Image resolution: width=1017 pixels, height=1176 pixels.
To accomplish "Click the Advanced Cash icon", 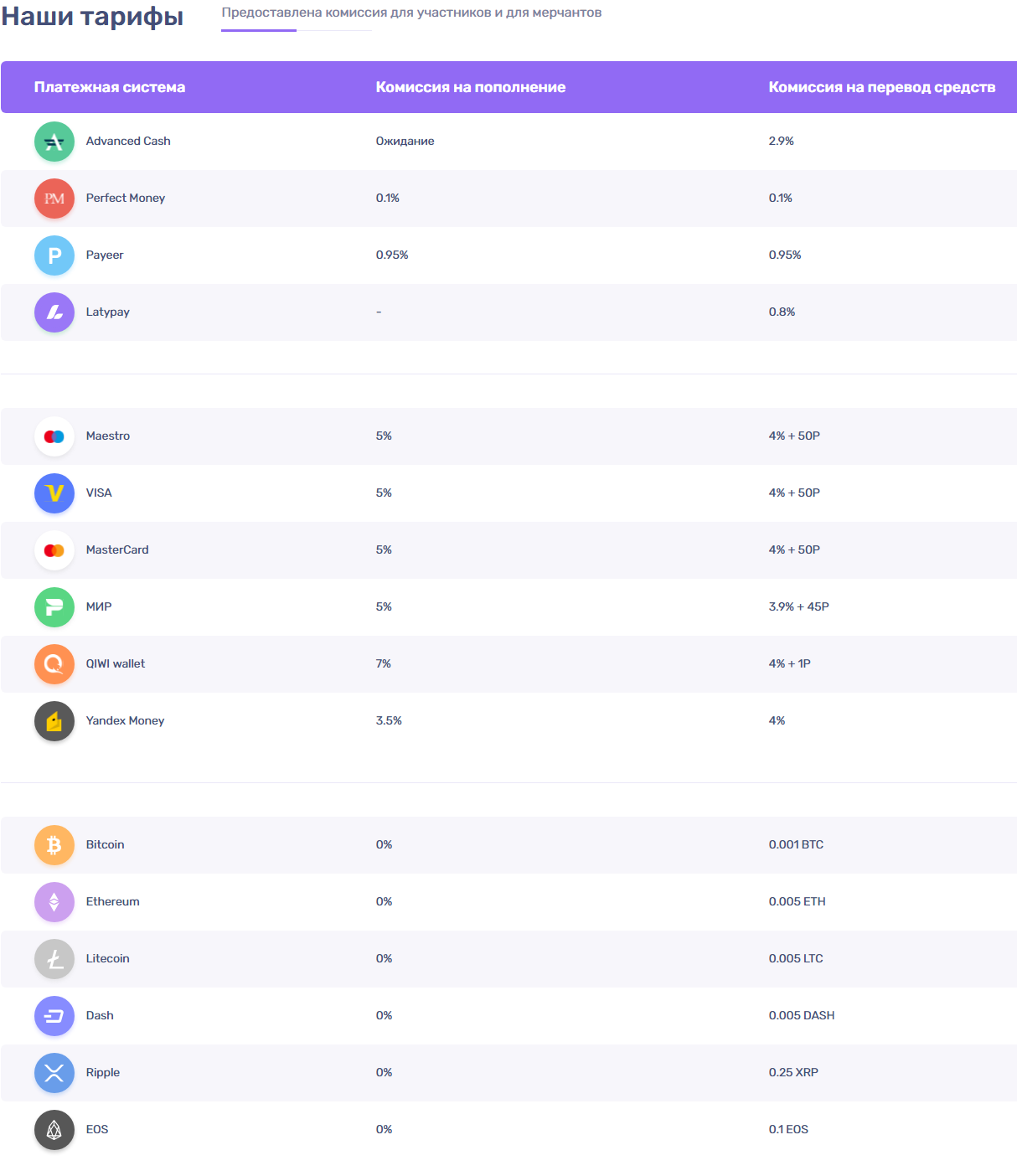I will tap(54, 141).
